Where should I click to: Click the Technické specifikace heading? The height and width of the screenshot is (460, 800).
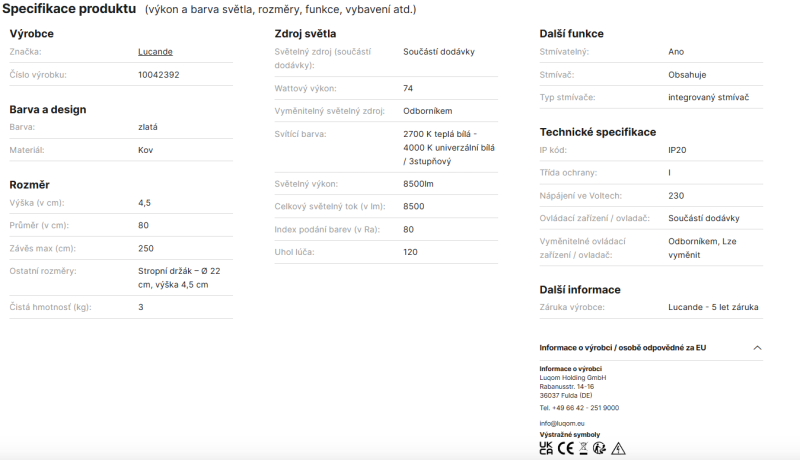pos(597,132)
